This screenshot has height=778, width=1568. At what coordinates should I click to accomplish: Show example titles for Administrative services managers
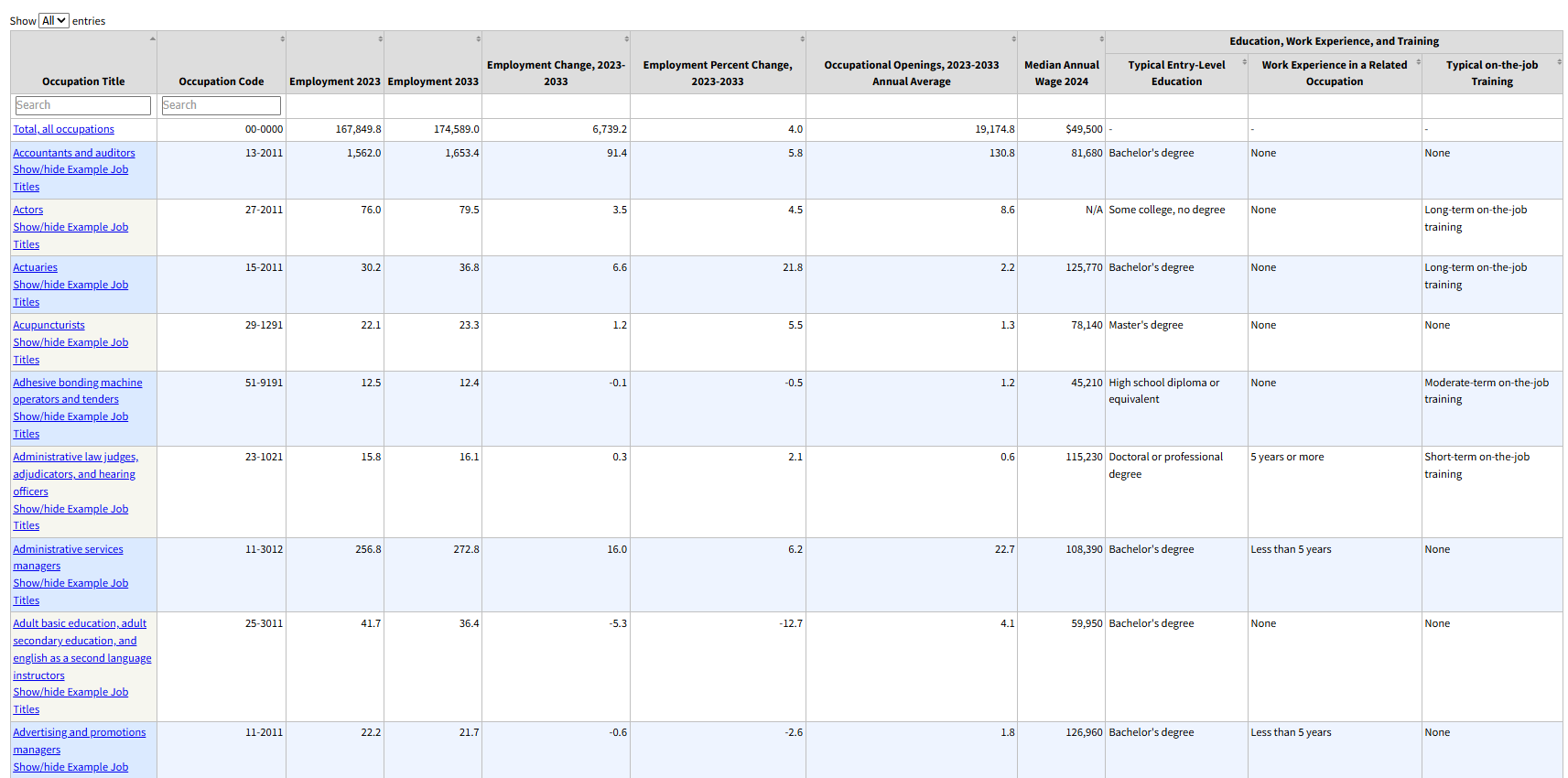(70, 592)
